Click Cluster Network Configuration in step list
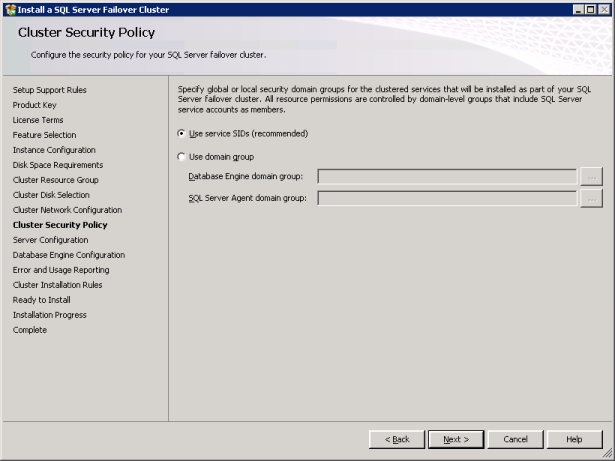 coord(67,210)
